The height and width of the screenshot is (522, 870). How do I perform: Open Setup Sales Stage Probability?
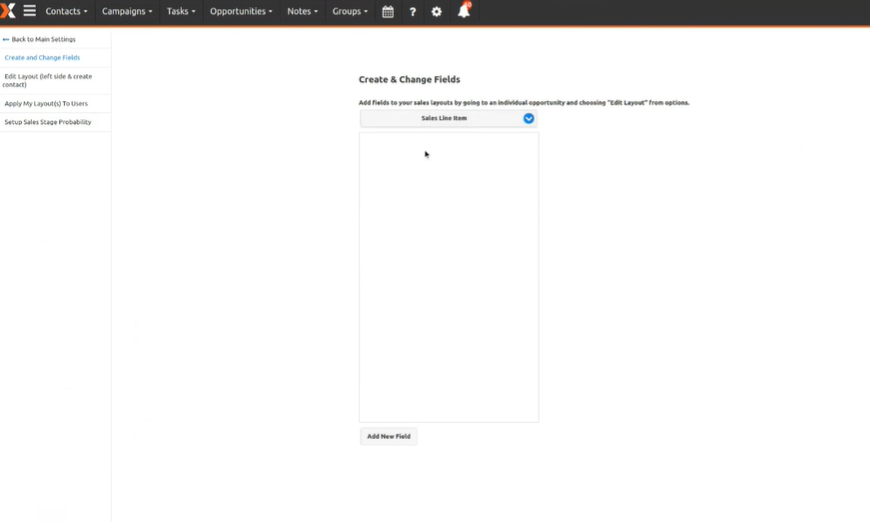(48, 122)
